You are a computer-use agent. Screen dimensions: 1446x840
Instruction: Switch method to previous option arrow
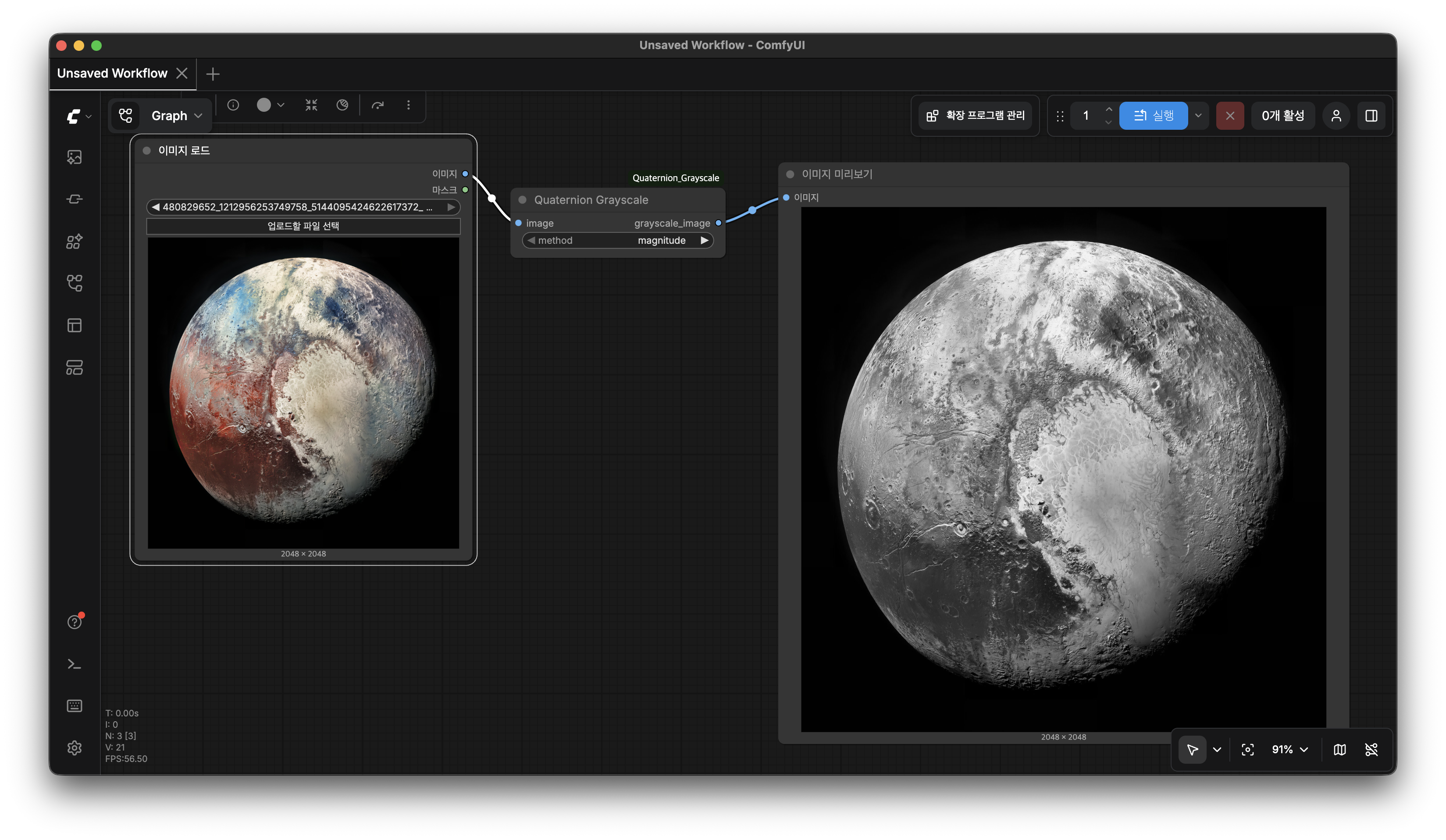tap(531, 240)
